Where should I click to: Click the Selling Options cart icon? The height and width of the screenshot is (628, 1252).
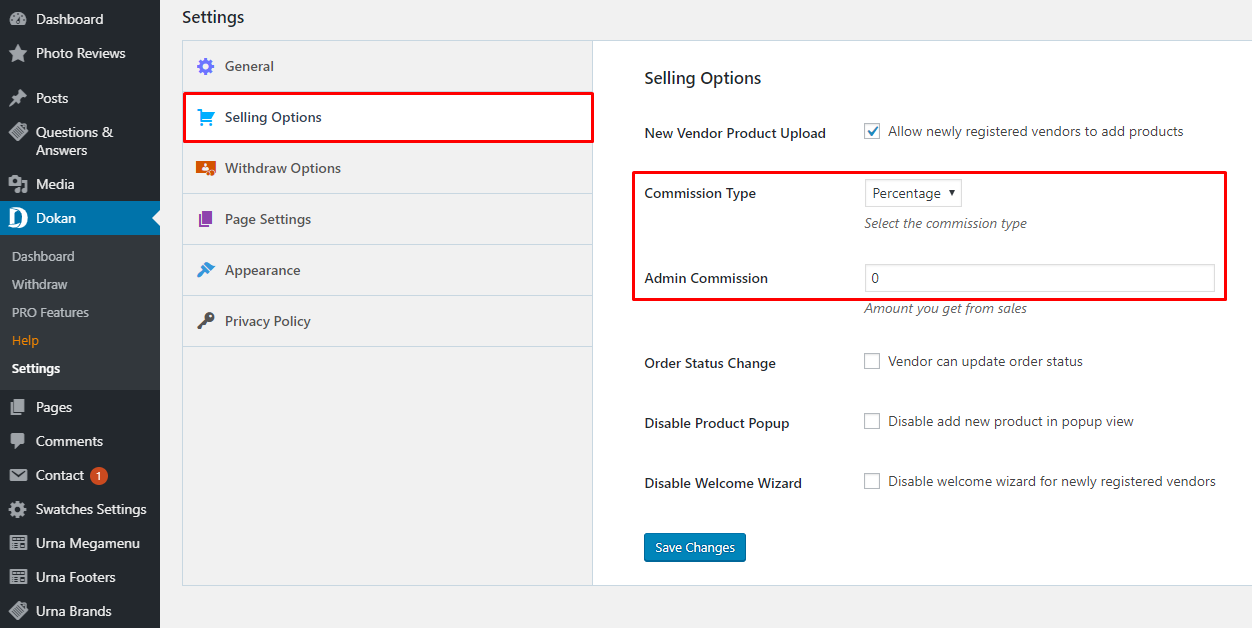[x=206, y=117]
